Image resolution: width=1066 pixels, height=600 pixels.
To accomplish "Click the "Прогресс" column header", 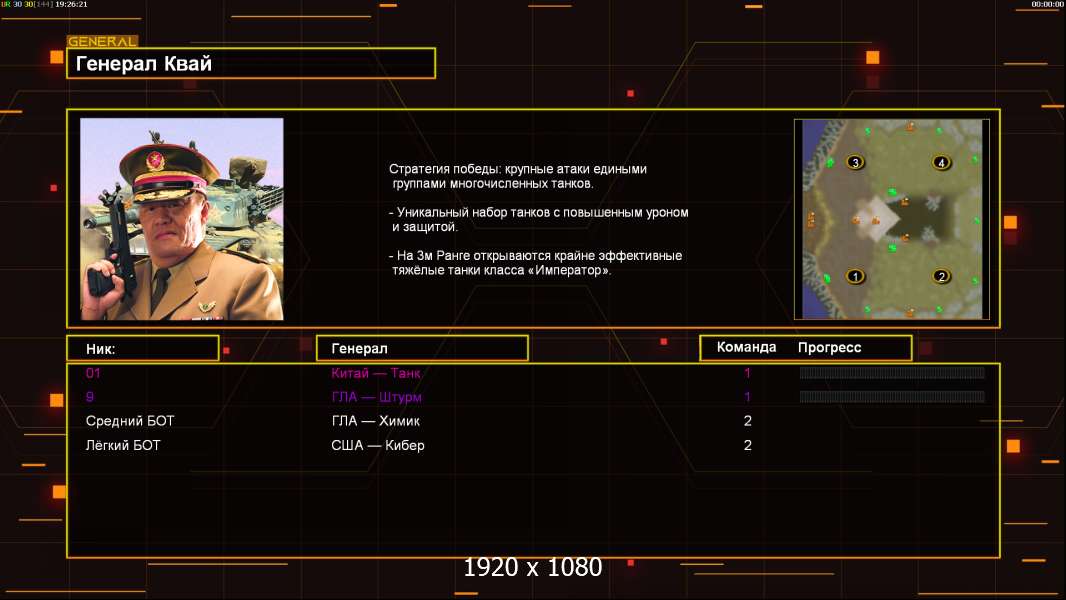I will [829, 348].
